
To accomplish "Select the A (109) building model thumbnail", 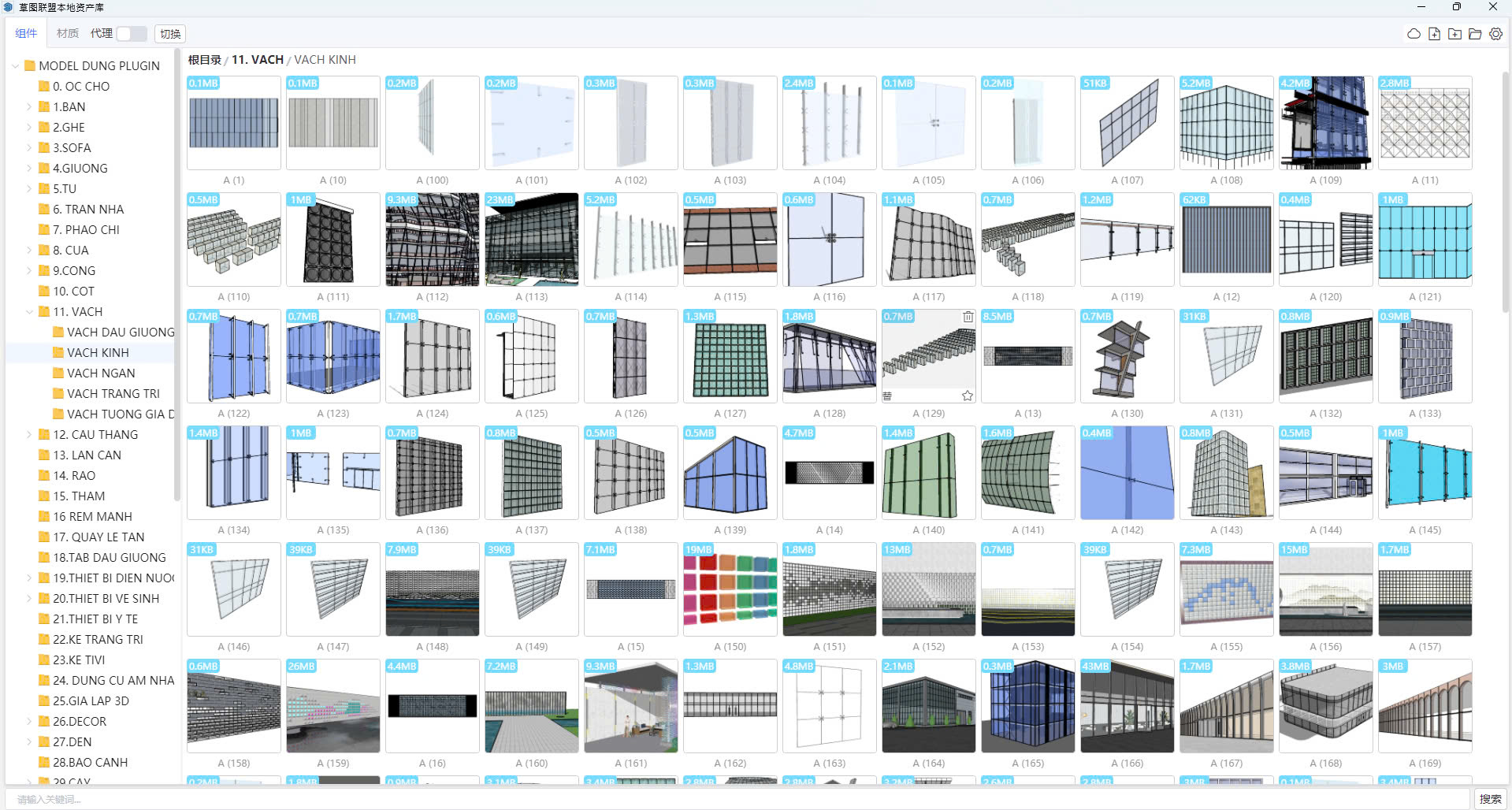I will pyautogui.click(x=1325, y=123).
